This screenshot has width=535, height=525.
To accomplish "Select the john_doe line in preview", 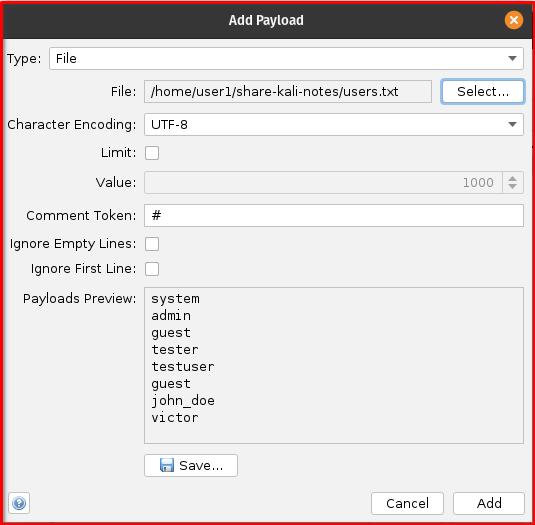I will [183, 400].
